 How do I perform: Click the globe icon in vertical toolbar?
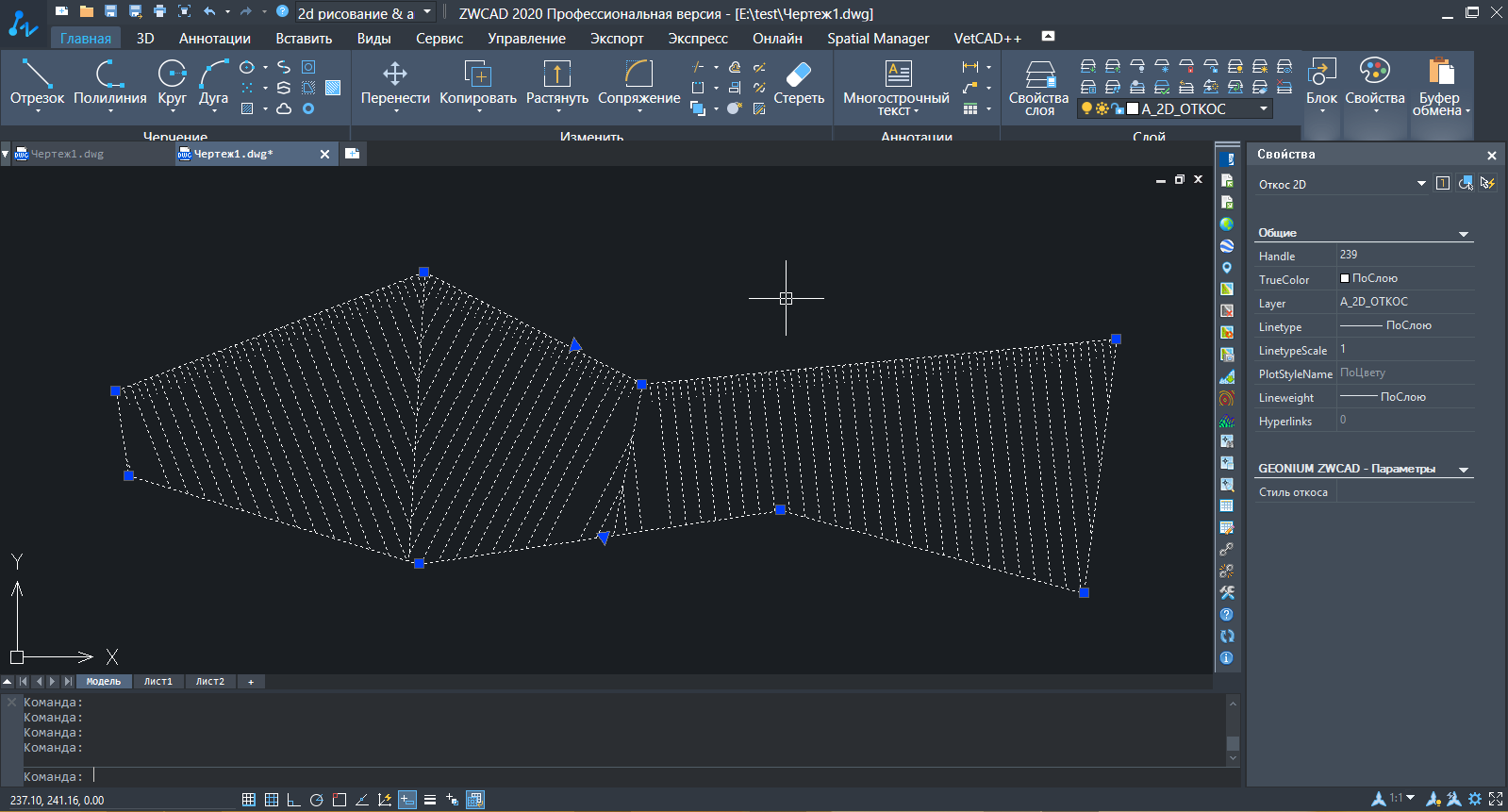pyautogui.click(x=1227, y=224)
